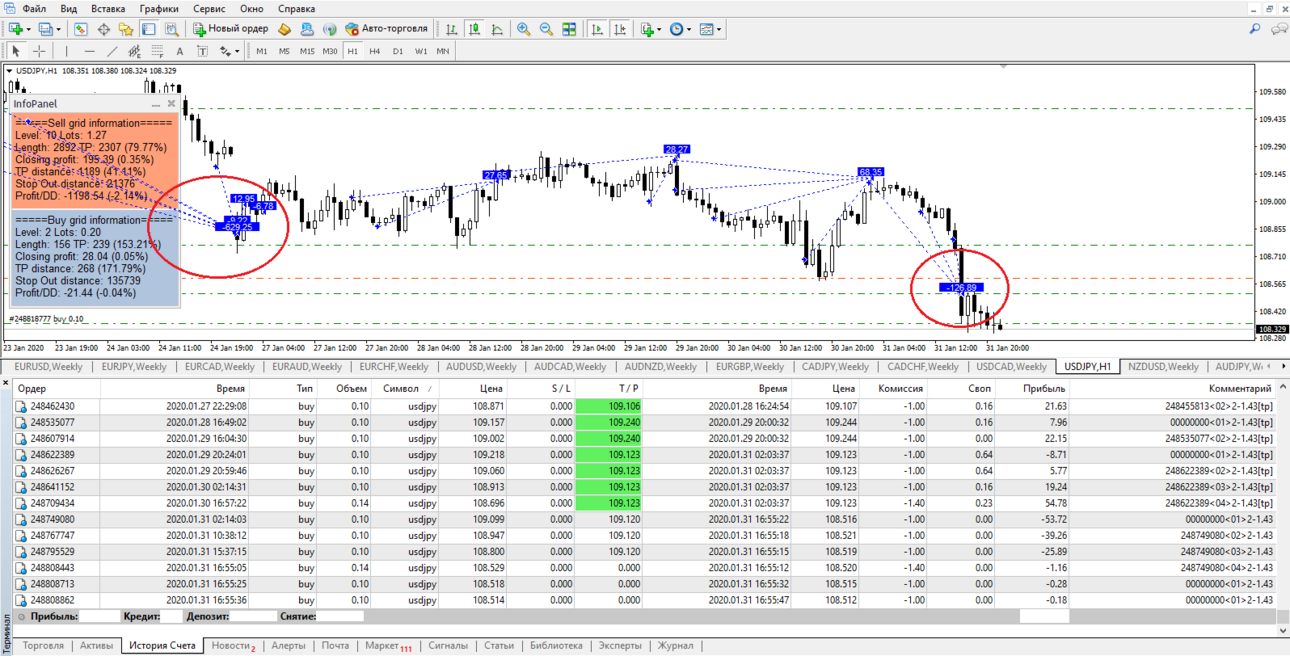The height and width of the screenshot is (656, 1290).
Task: Zoom out the chart with magnifier minus
Action: [x=546, y=29]
